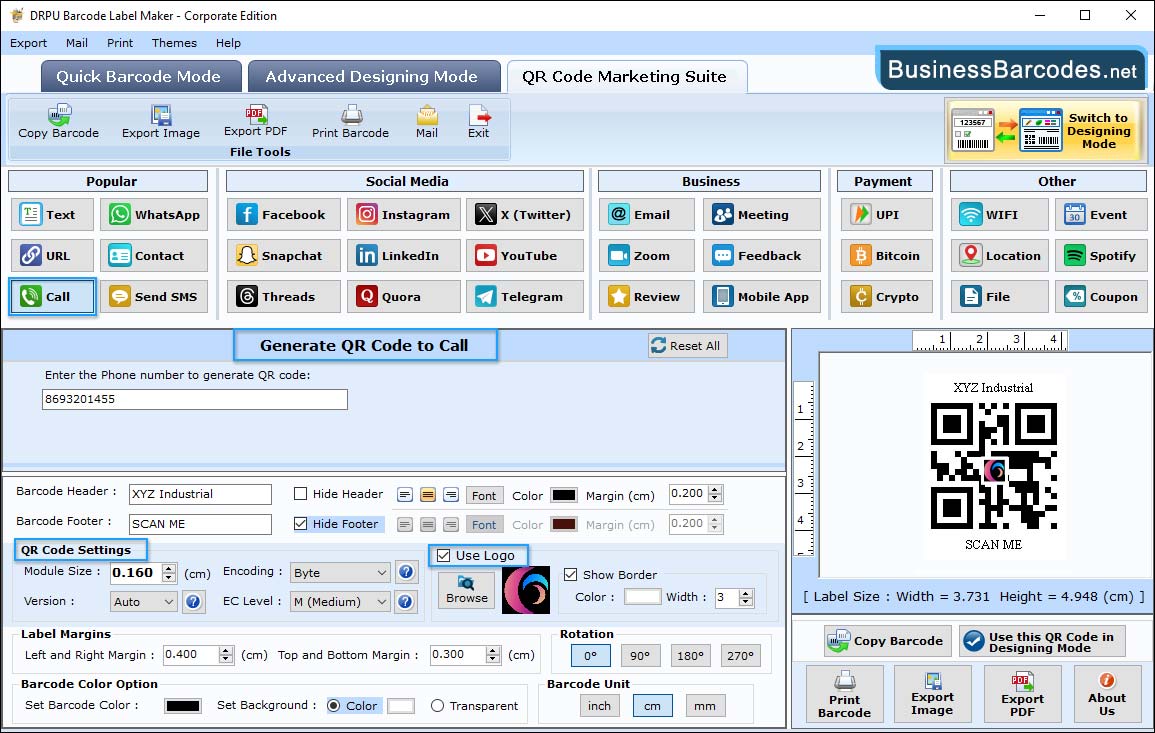This screenshot has height=733, width=1155.
Task: Pick the Set Barcode Color swatch
Action: (183, 706)
